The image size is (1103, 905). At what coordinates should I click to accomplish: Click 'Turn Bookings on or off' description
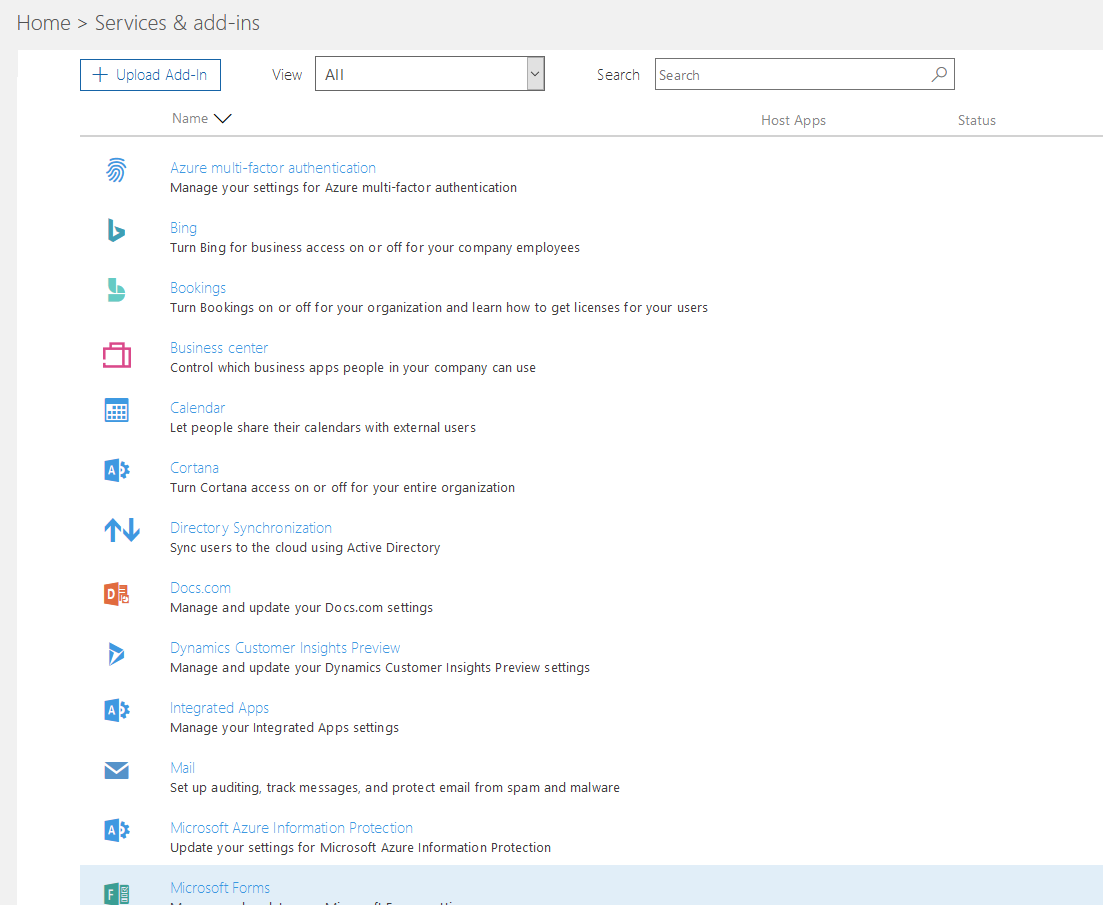[439, 307]
